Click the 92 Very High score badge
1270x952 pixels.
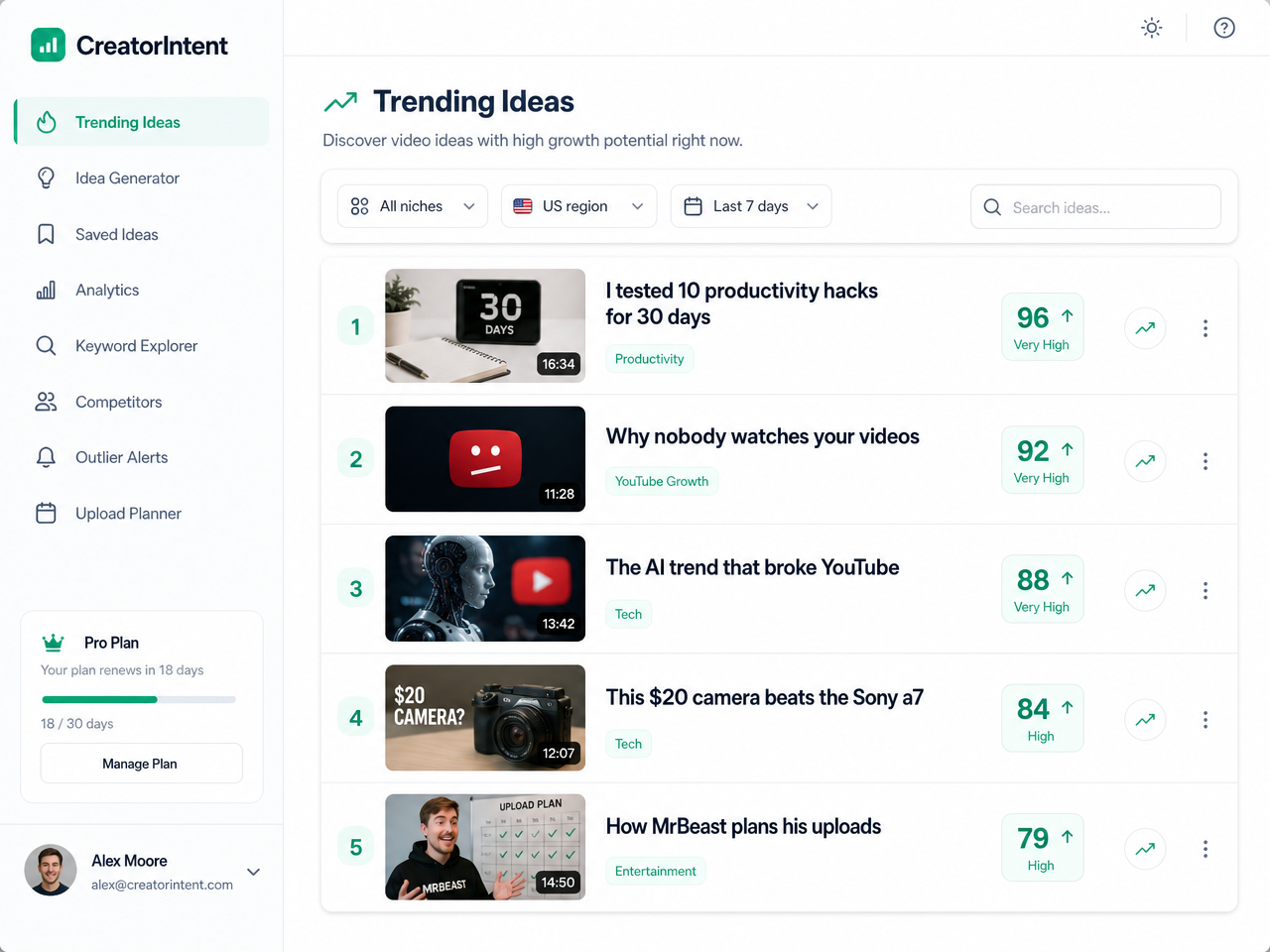(x=1043, y=460)
